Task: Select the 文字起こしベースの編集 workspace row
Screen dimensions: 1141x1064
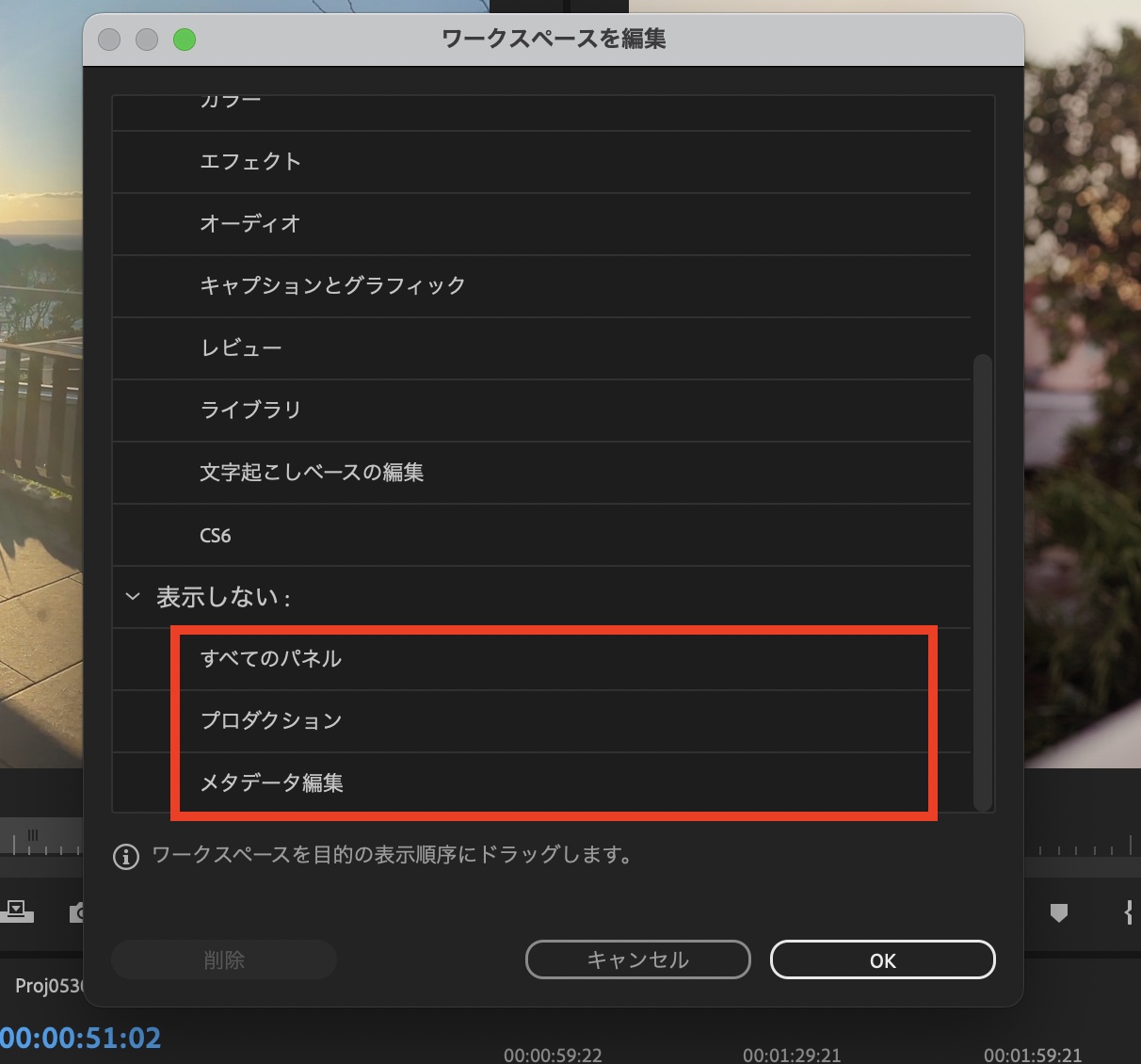Action: [x=541, y=473]
